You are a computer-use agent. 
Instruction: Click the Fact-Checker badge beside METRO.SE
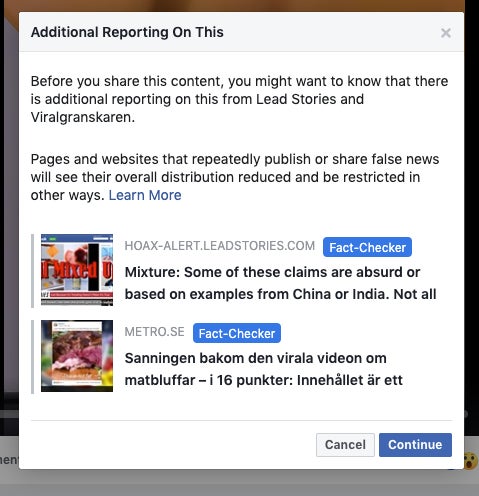(237, 333)
